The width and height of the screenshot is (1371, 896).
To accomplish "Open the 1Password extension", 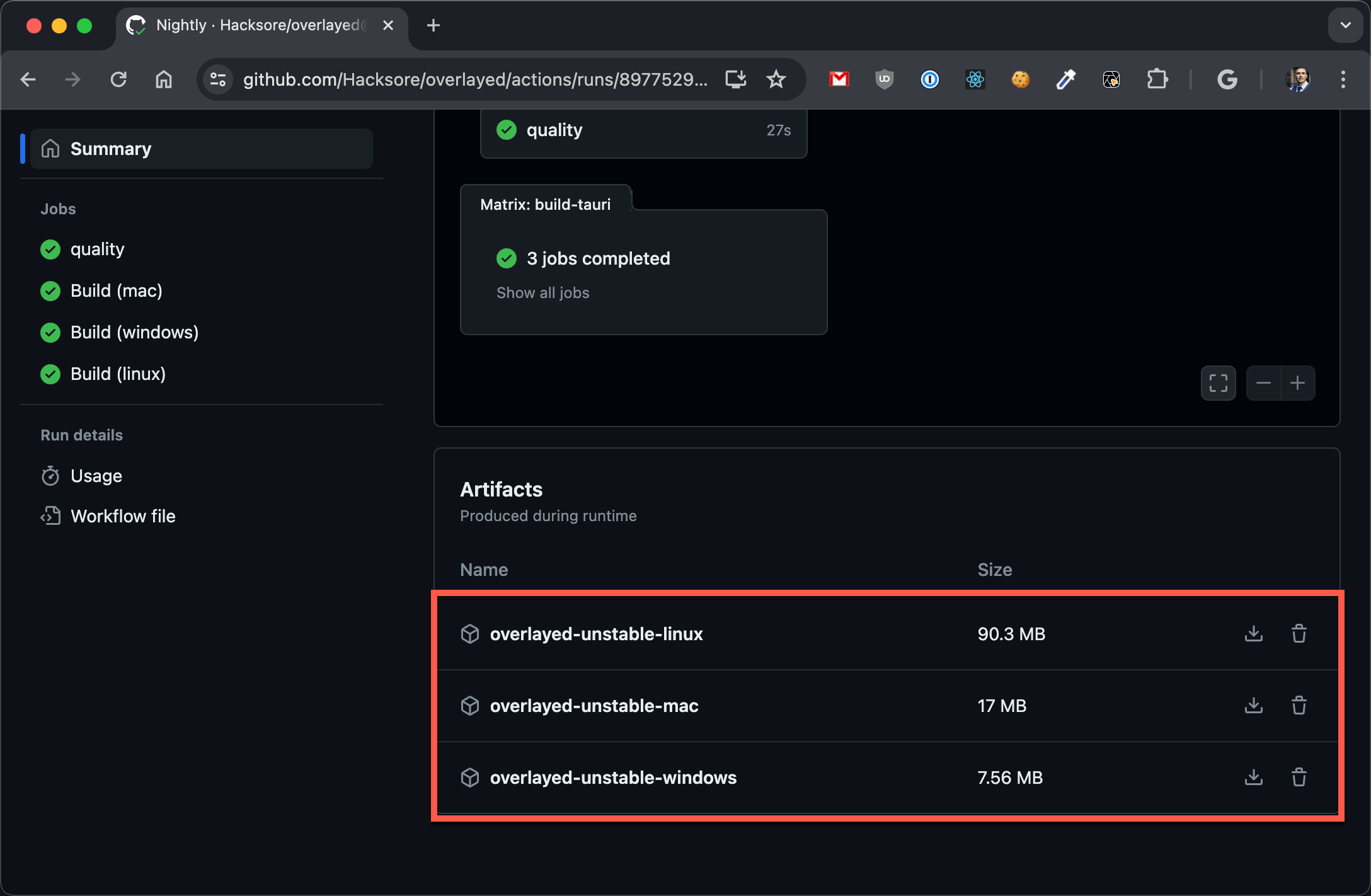I will tap(930, 79).
